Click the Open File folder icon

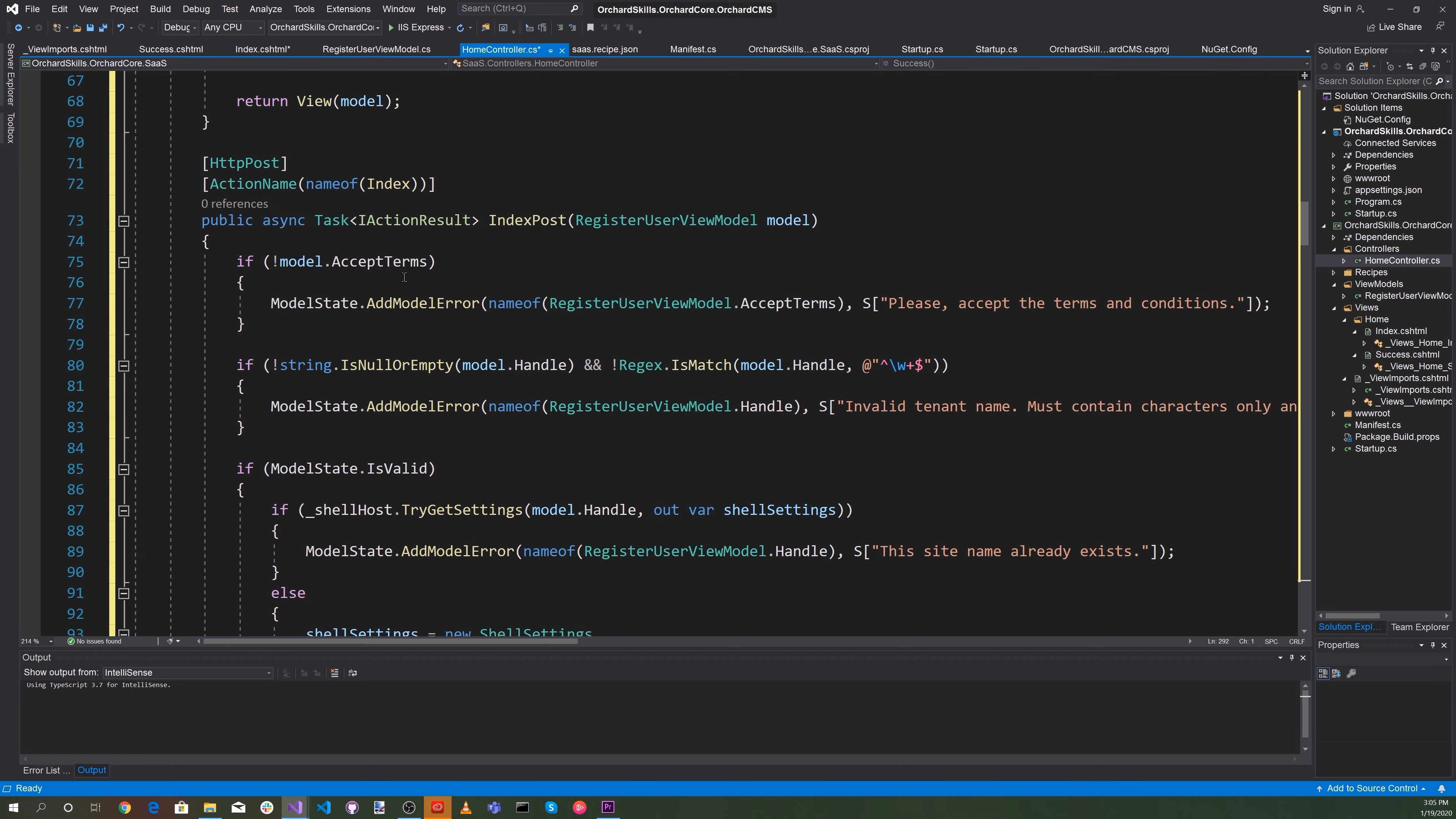pos(77,28)
